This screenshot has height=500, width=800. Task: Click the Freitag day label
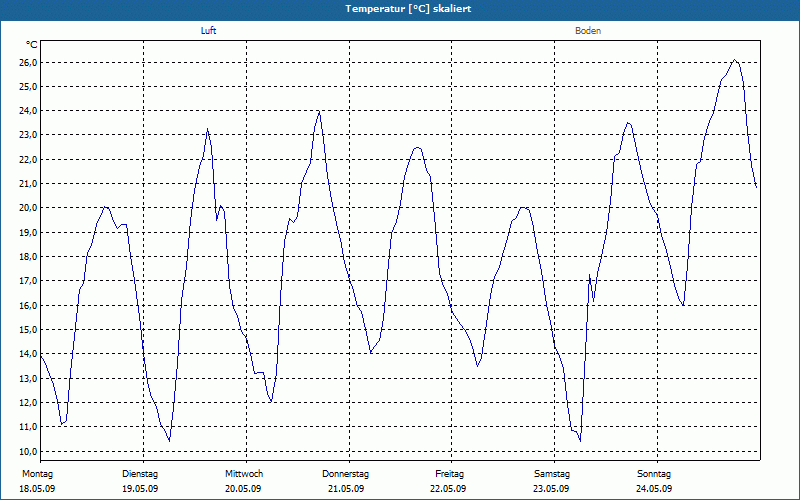(449, 474)
